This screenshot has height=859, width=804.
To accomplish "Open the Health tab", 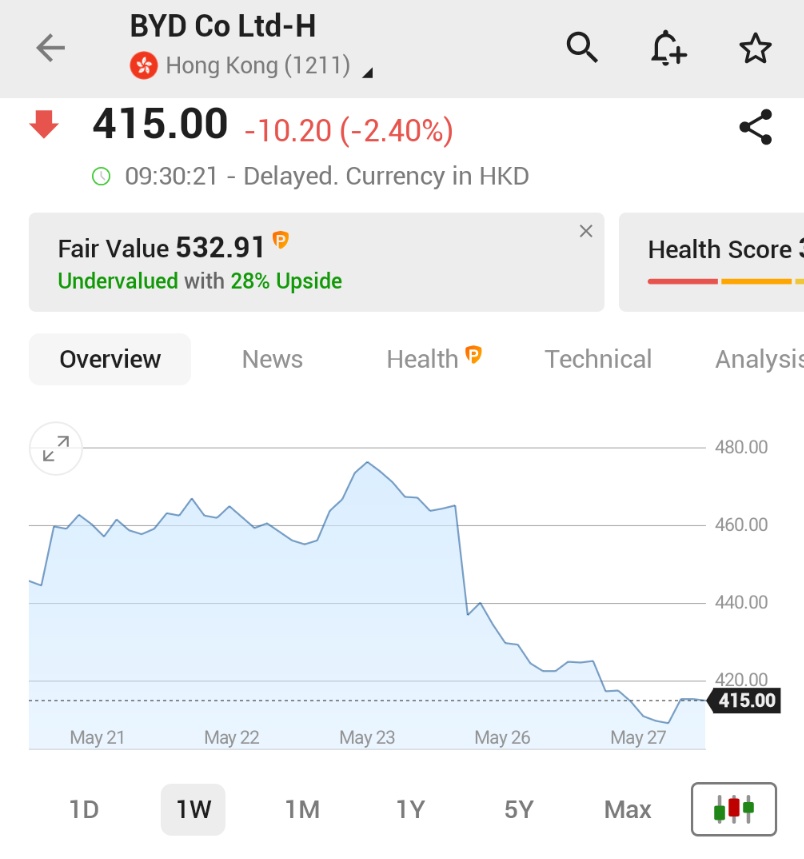I will click(x=433, y=359).
